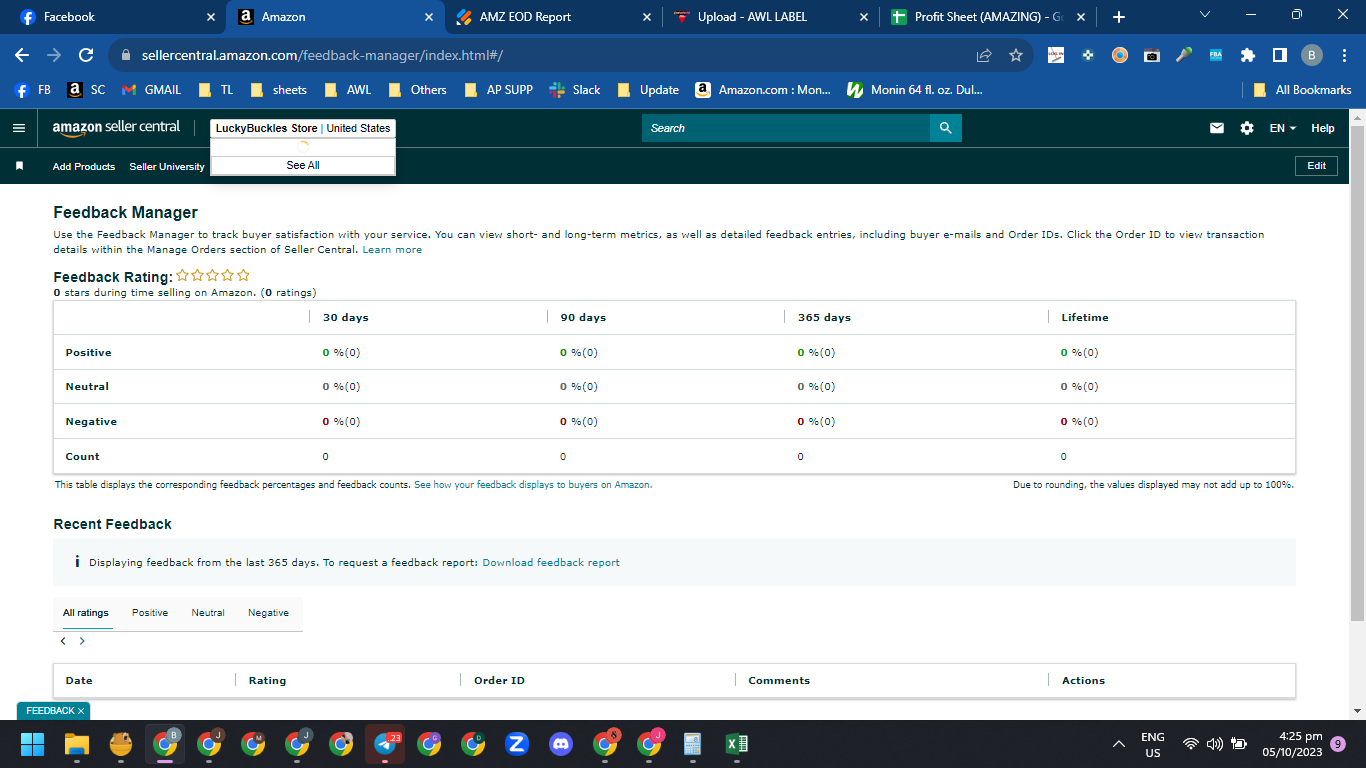Open the TL bookmark folder

coord(216,89)
